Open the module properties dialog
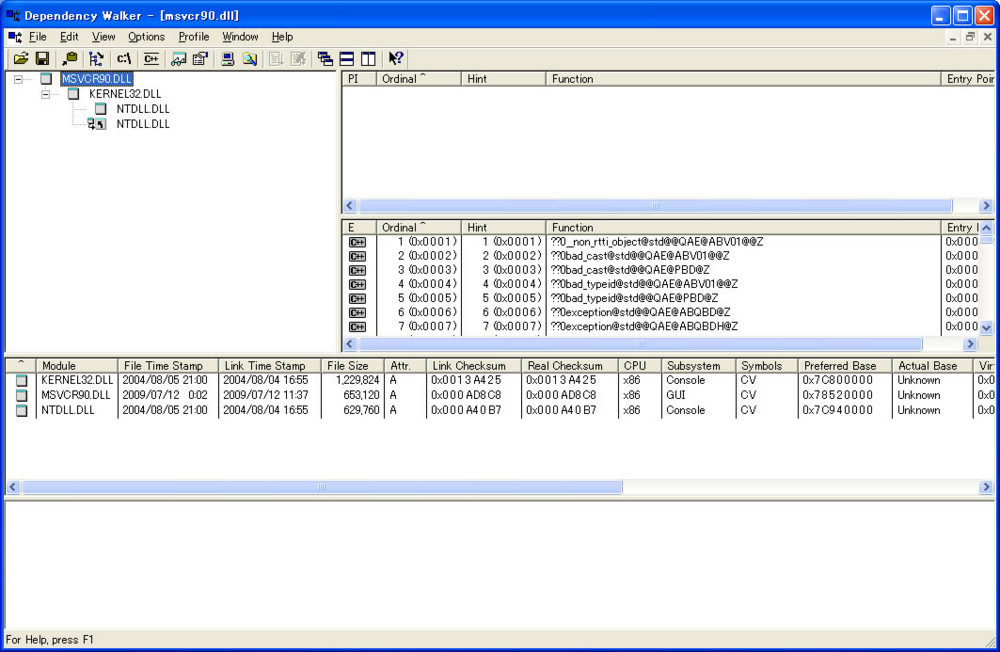This screenshot has width=1000, height=652. point(199,58)
